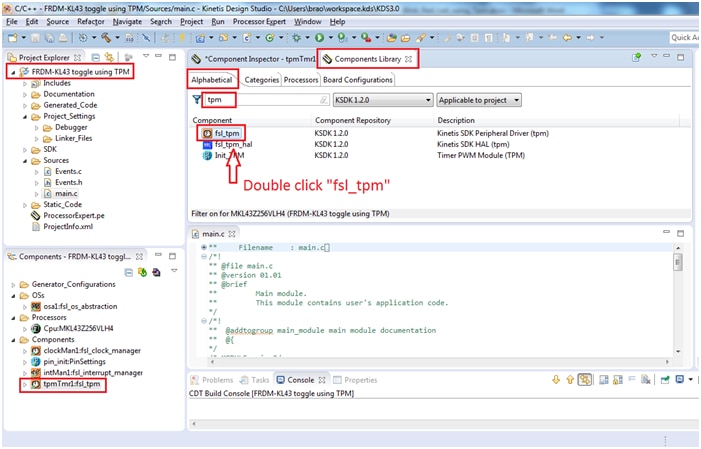This screenshot has width=701, height=449.
Task: Switch to the Categories tab
Action: [x=262, y=80]
